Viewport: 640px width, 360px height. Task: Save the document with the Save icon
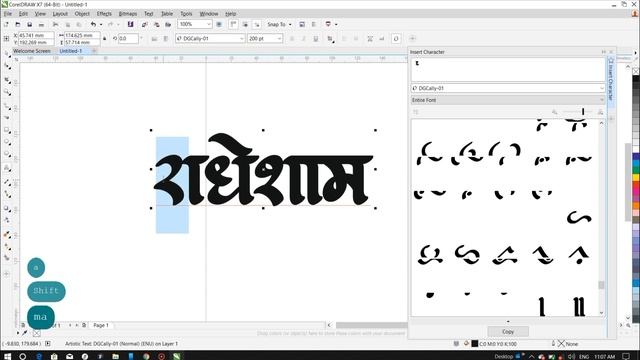pyautogui.click(x=29, y=24)
